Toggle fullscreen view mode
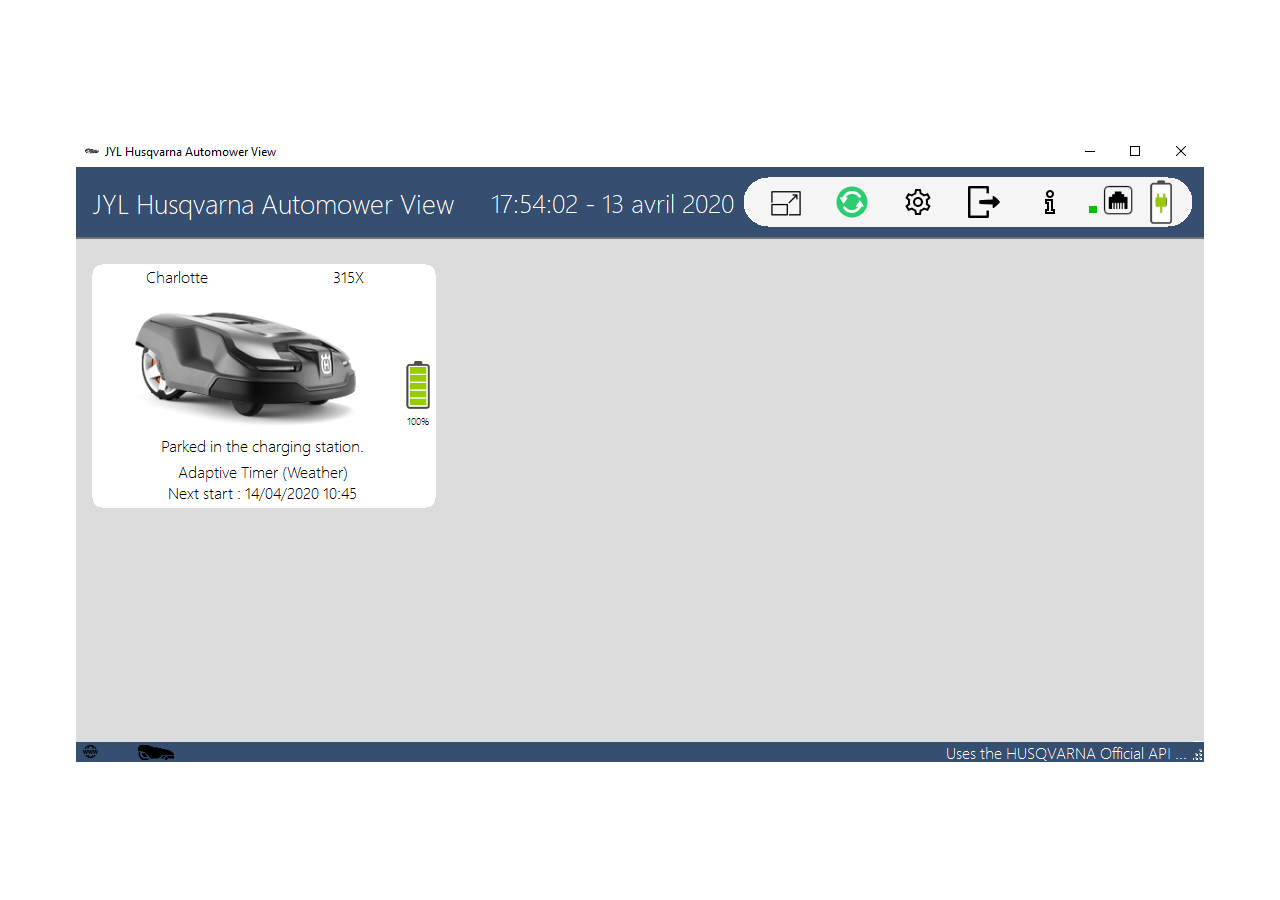Image resolution: width=1280 pixels, height=900 pixels. 786,202
